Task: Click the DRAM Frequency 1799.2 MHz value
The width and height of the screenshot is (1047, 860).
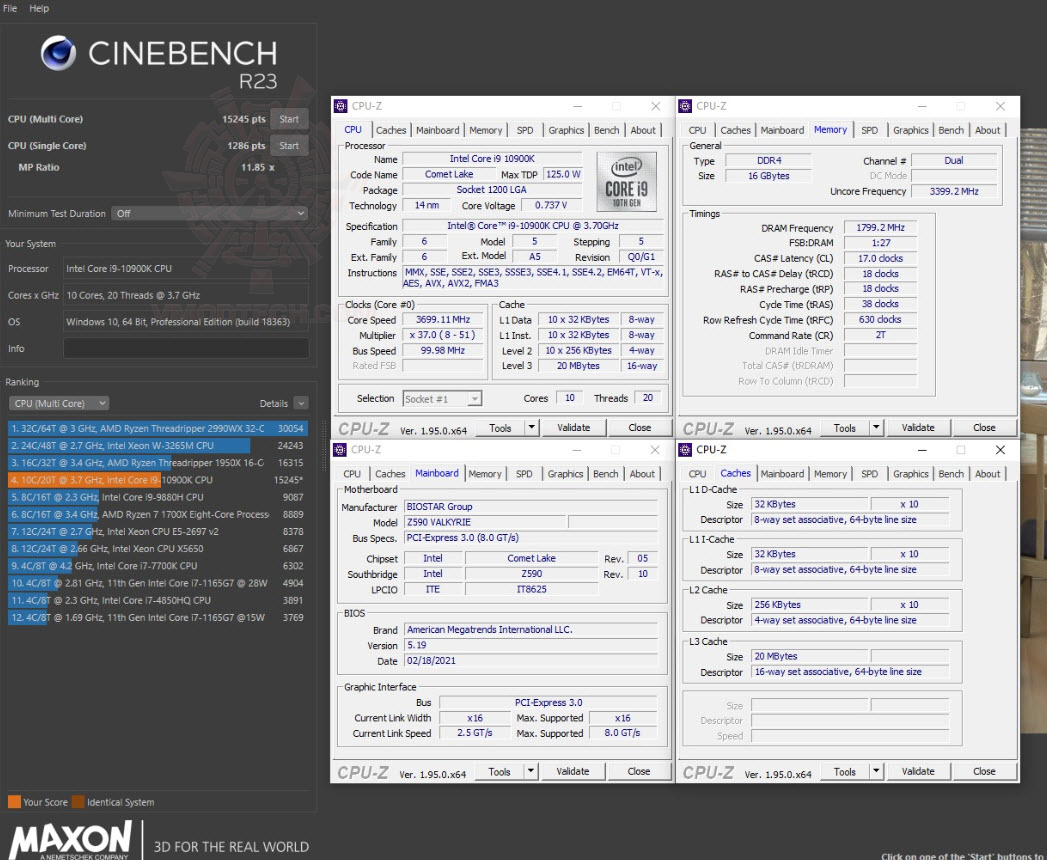Action: [880, 228]
